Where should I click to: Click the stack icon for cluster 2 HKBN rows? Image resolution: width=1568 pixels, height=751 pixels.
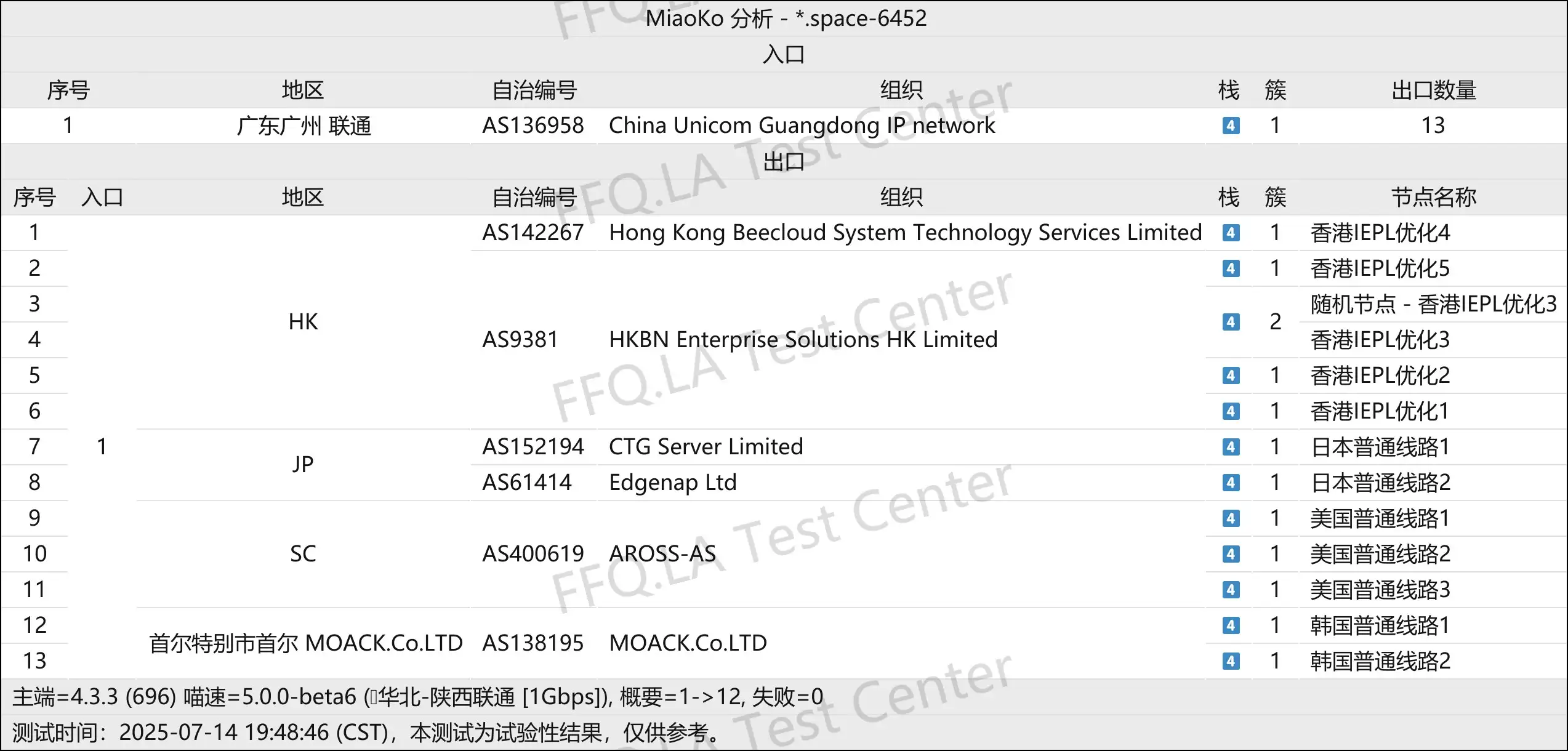tap(1230, 322)
